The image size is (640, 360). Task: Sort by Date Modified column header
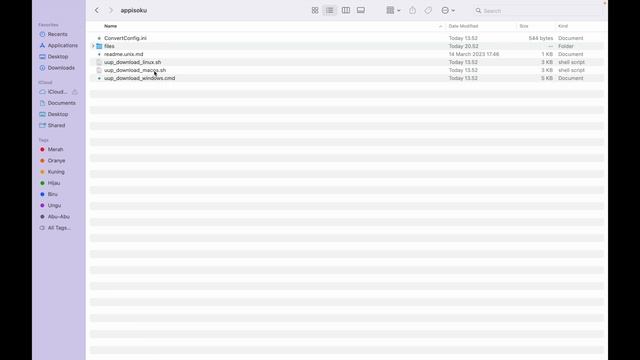coord(463,26)
